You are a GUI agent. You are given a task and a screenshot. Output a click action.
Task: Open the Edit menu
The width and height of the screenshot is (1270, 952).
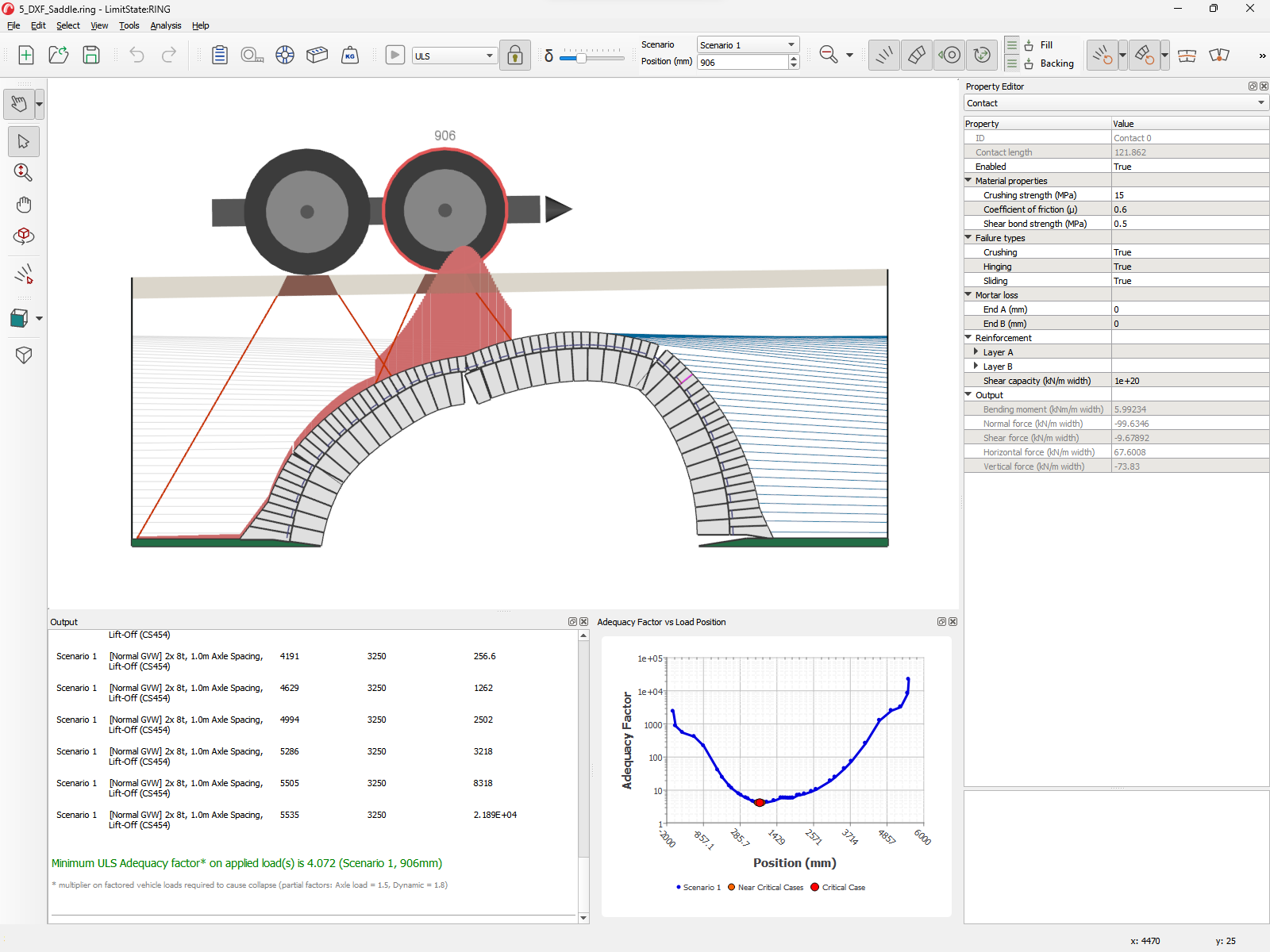tap(38, 25)
